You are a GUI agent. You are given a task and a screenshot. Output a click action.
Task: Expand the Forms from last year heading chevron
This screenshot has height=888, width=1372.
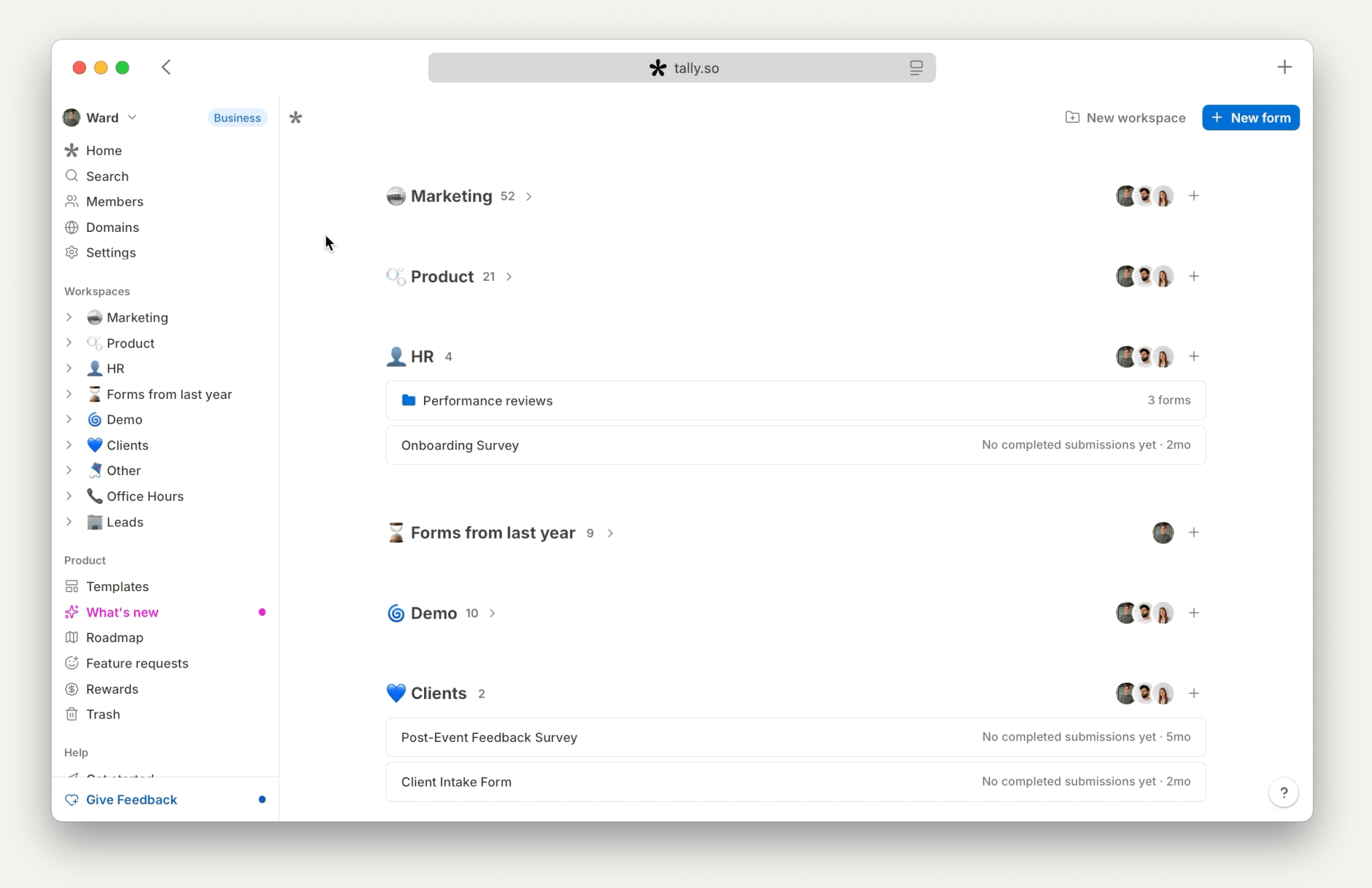click(x=610, y=533)
